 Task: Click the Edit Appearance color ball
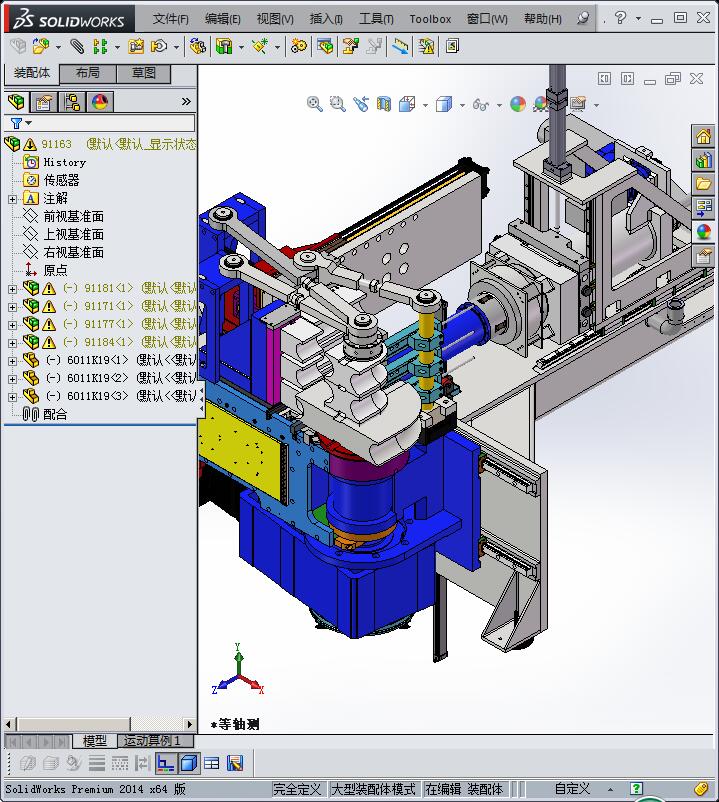(518, 104)
